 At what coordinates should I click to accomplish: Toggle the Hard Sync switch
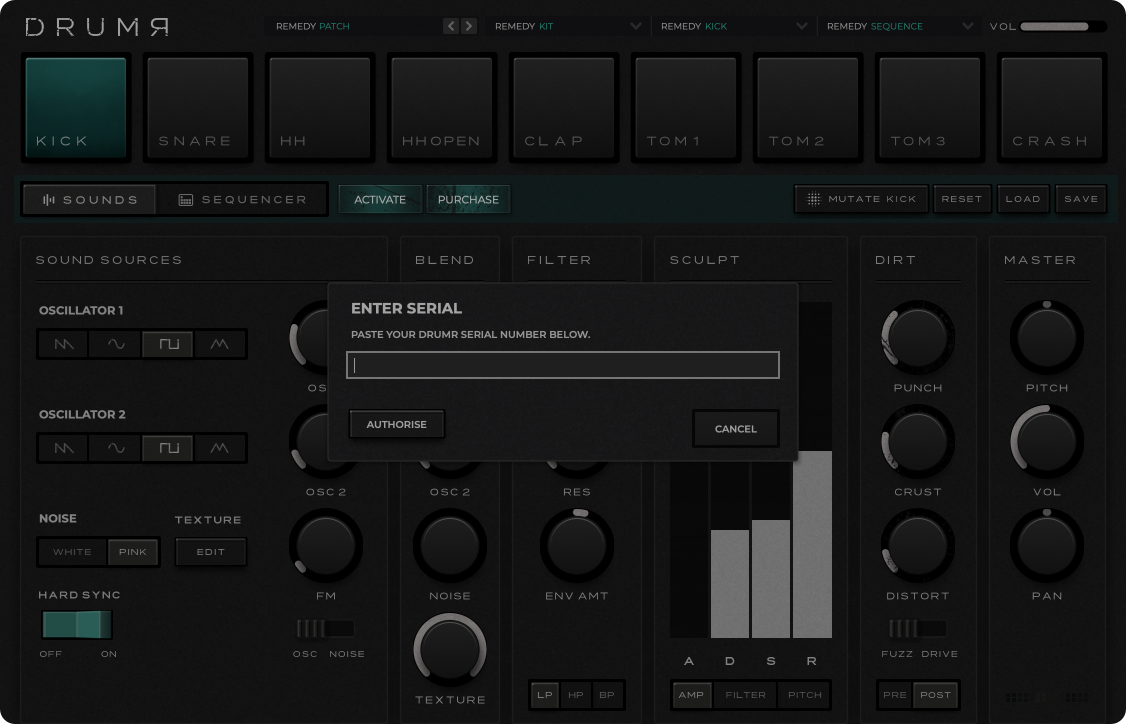click(x=77, y=625)
